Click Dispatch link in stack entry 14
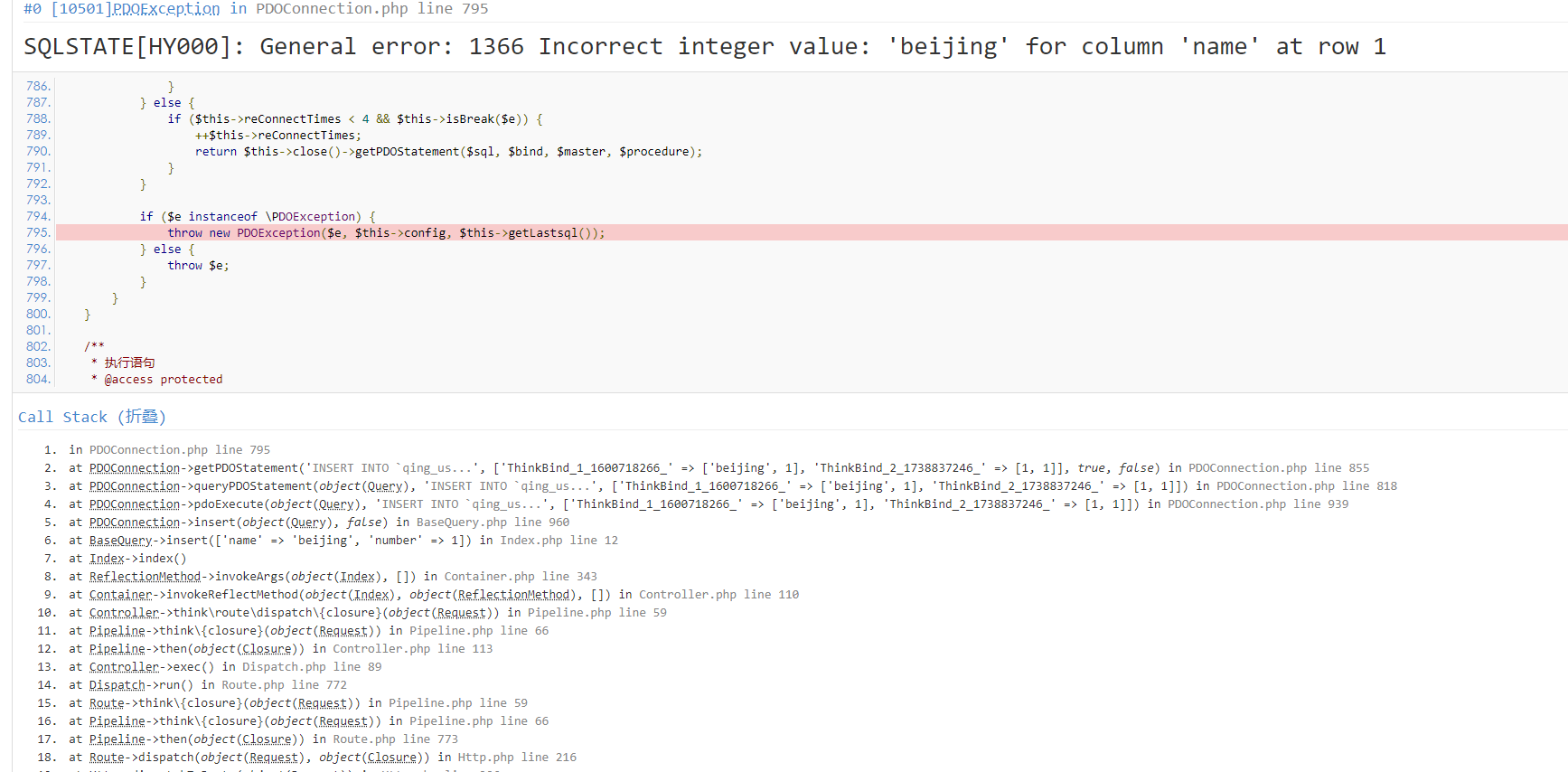 (117, 685)
